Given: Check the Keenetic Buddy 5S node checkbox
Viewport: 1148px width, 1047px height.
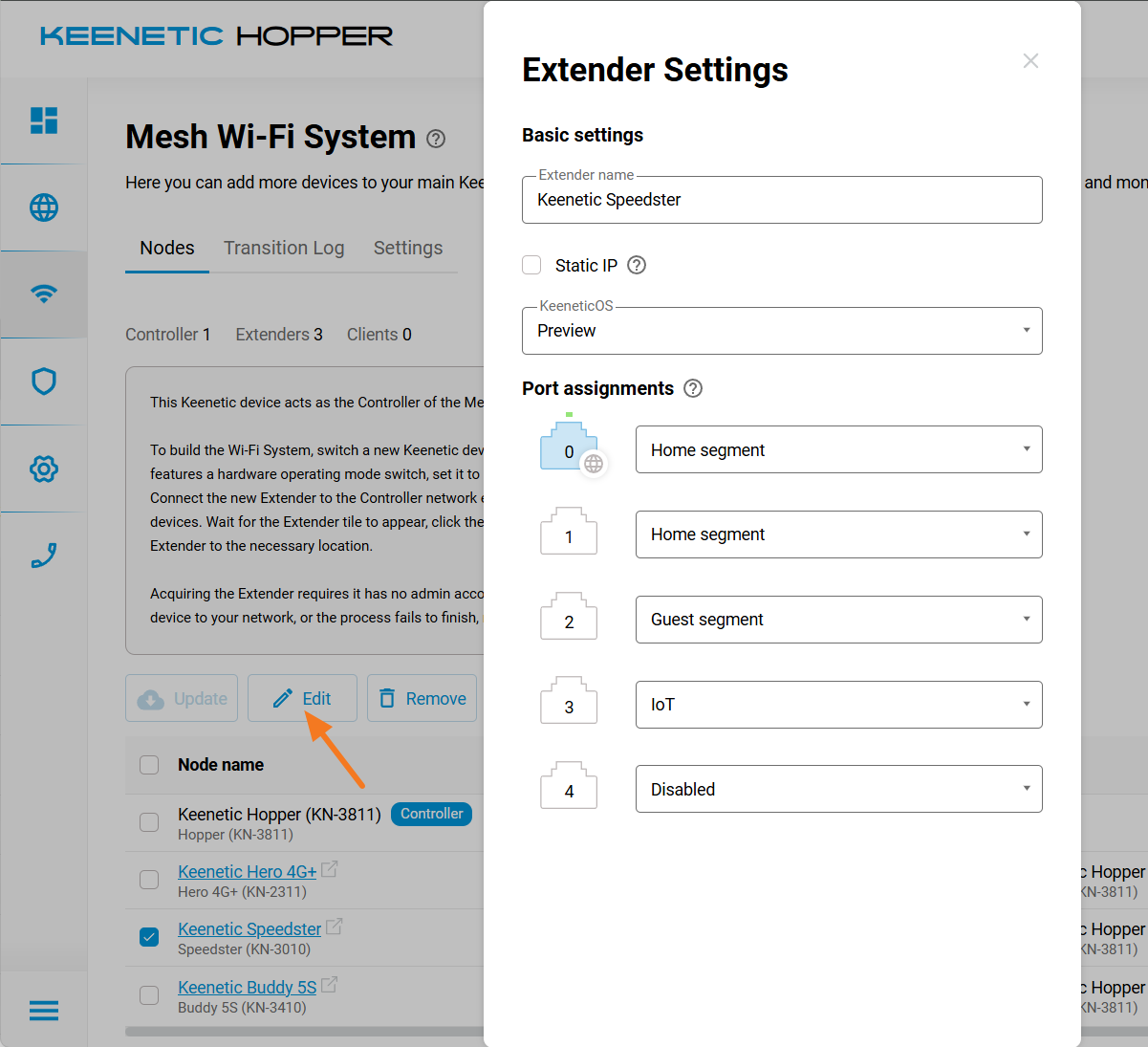Looking at the screenshot, I should [149, 995].
